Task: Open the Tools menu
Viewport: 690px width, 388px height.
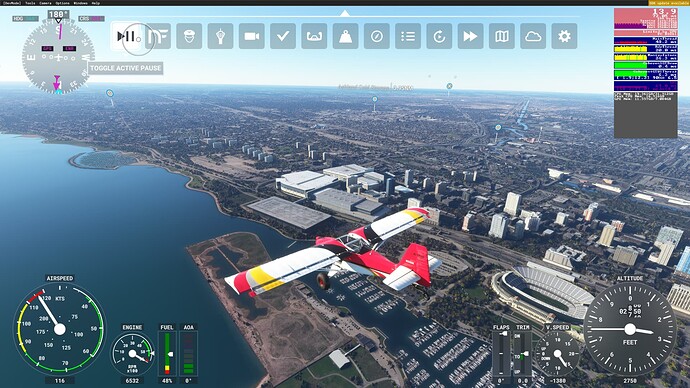Action: (x=30, y=3)
